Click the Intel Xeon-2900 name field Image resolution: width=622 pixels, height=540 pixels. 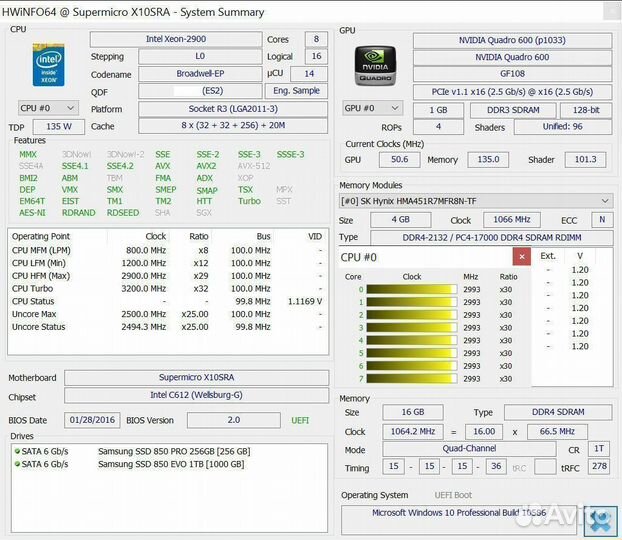[176, 39]
